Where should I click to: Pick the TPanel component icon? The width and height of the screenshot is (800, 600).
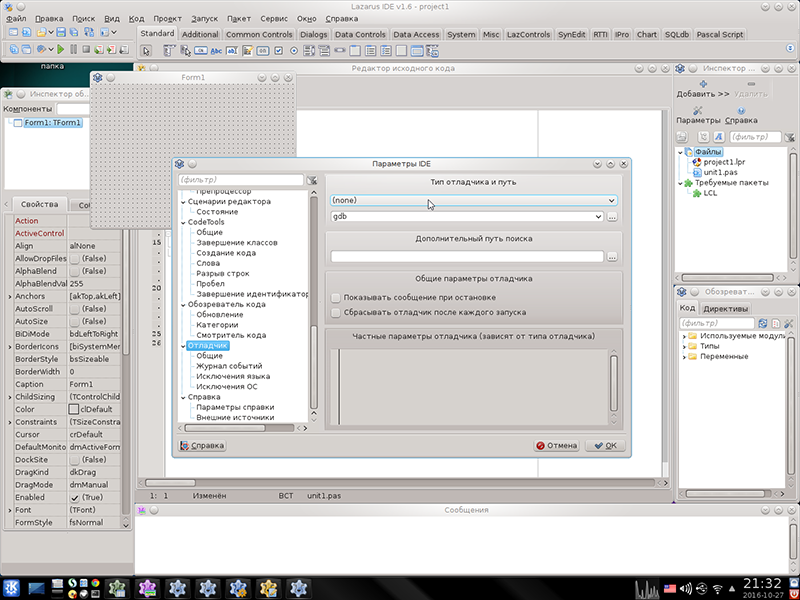(x=402, y=51)
